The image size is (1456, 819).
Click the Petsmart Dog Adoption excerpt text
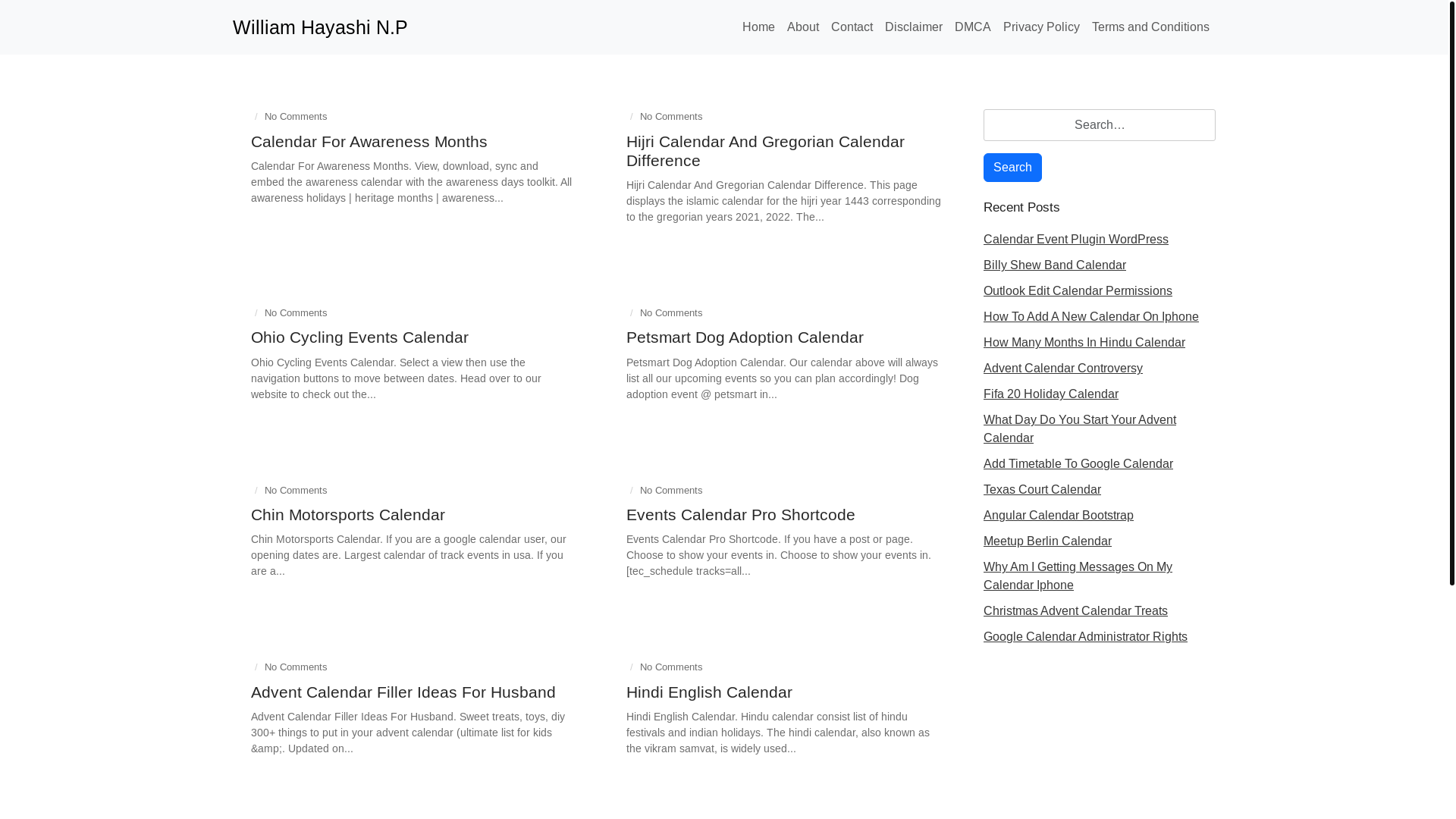click(x=782, y=378)
